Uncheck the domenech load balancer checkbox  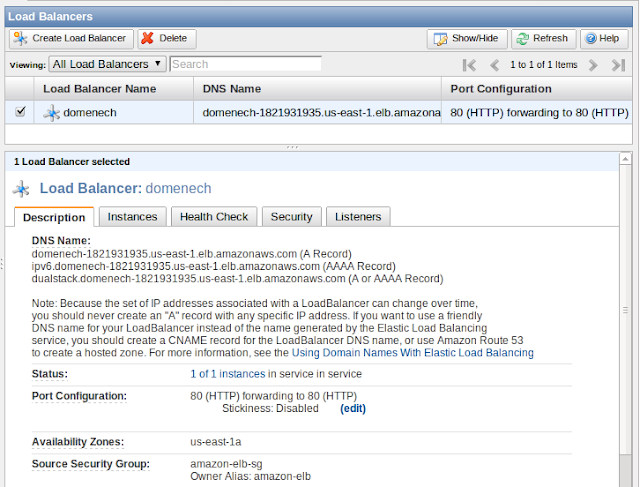[x=20, y=111]
